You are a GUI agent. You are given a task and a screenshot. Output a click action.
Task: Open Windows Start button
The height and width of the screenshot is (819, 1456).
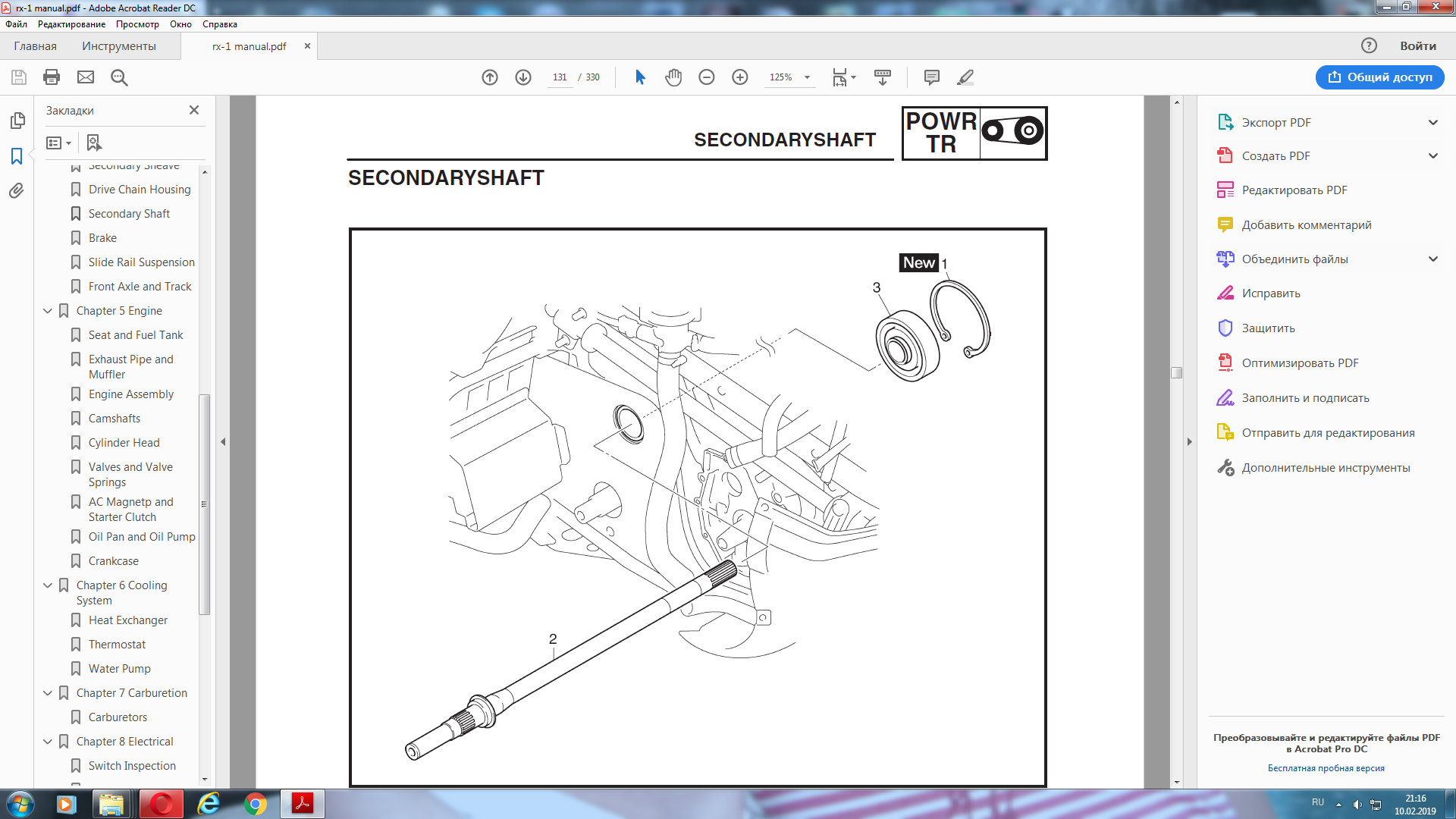[x=20, y=804]
